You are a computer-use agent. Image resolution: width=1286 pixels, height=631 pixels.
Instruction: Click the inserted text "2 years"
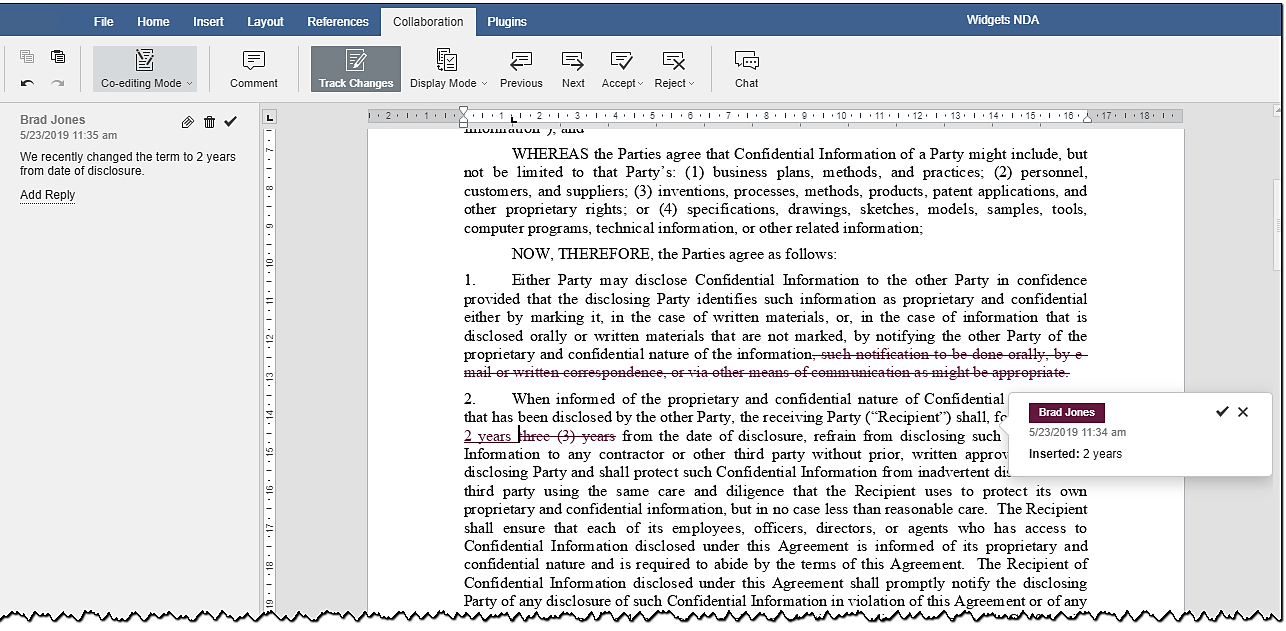(488, 436)
